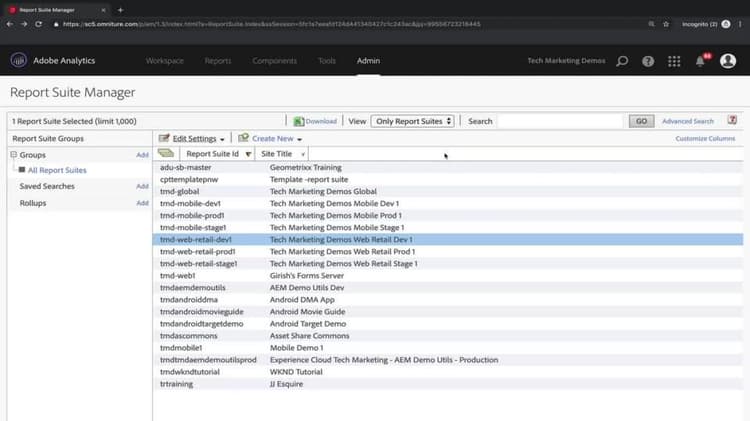Open the View Only Report Suites dropdown
Image resolution: width=750 pixels, height=421 pixels.
[412, 121]
